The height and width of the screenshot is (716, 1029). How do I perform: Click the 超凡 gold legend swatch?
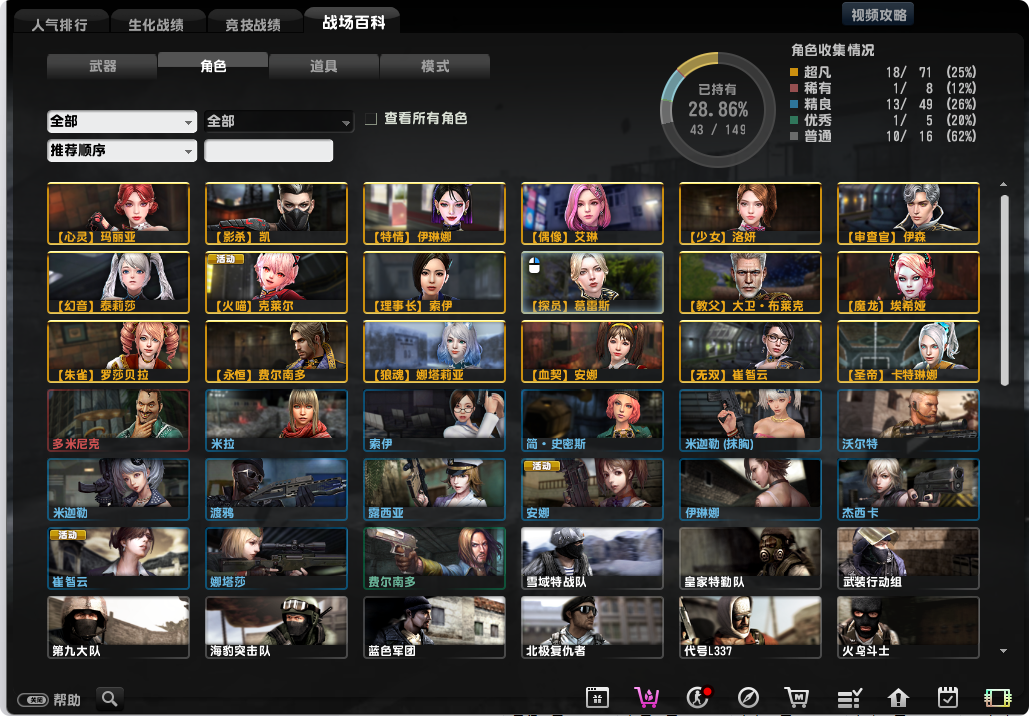[794, 72]
